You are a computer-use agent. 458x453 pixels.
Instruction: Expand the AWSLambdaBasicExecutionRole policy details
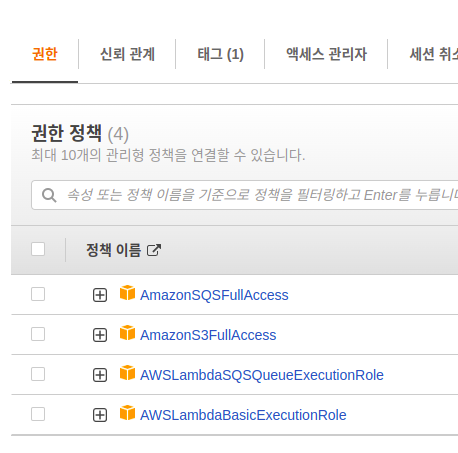pos(100,415)
